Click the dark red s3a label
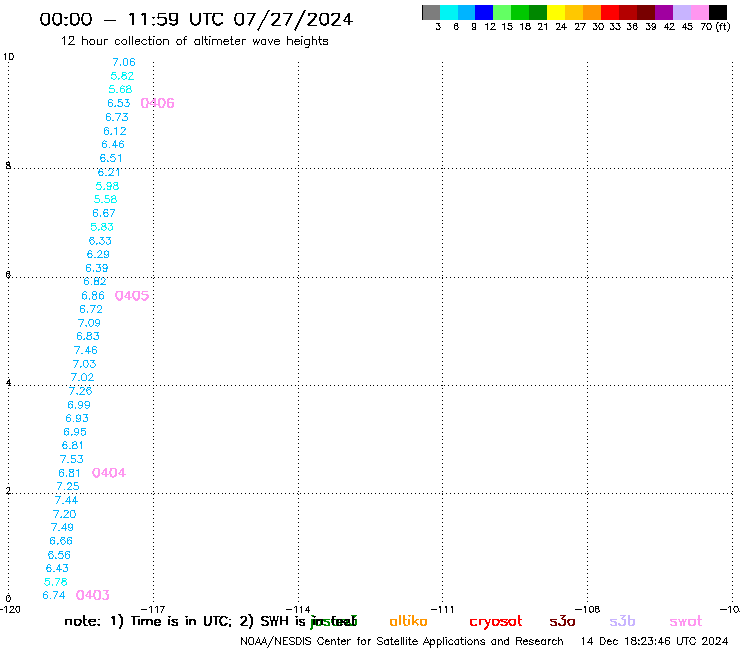This screenshot has width=740, height=650. coord(562,621)
